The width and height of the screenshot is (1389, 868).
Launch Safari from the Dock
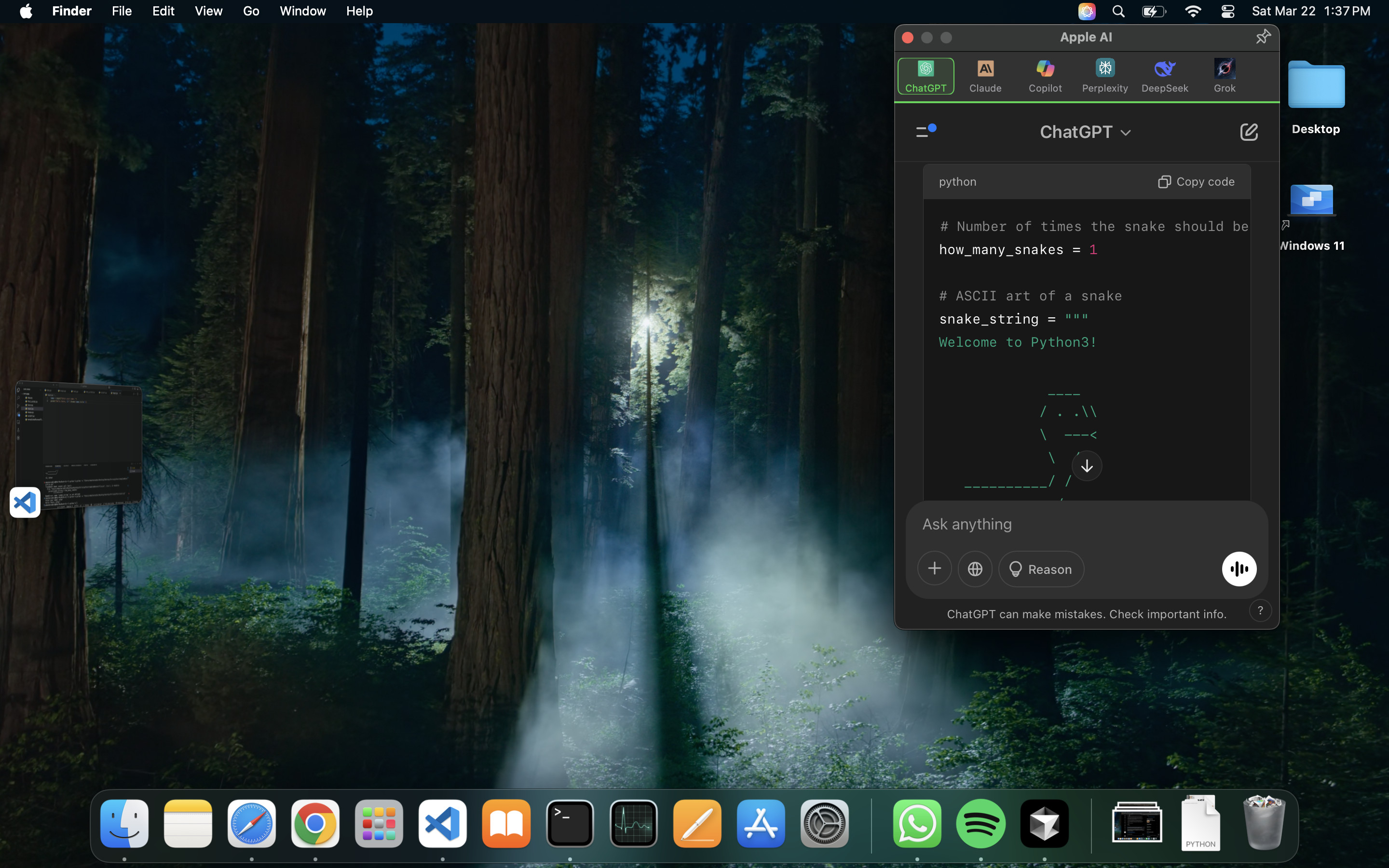251,823
